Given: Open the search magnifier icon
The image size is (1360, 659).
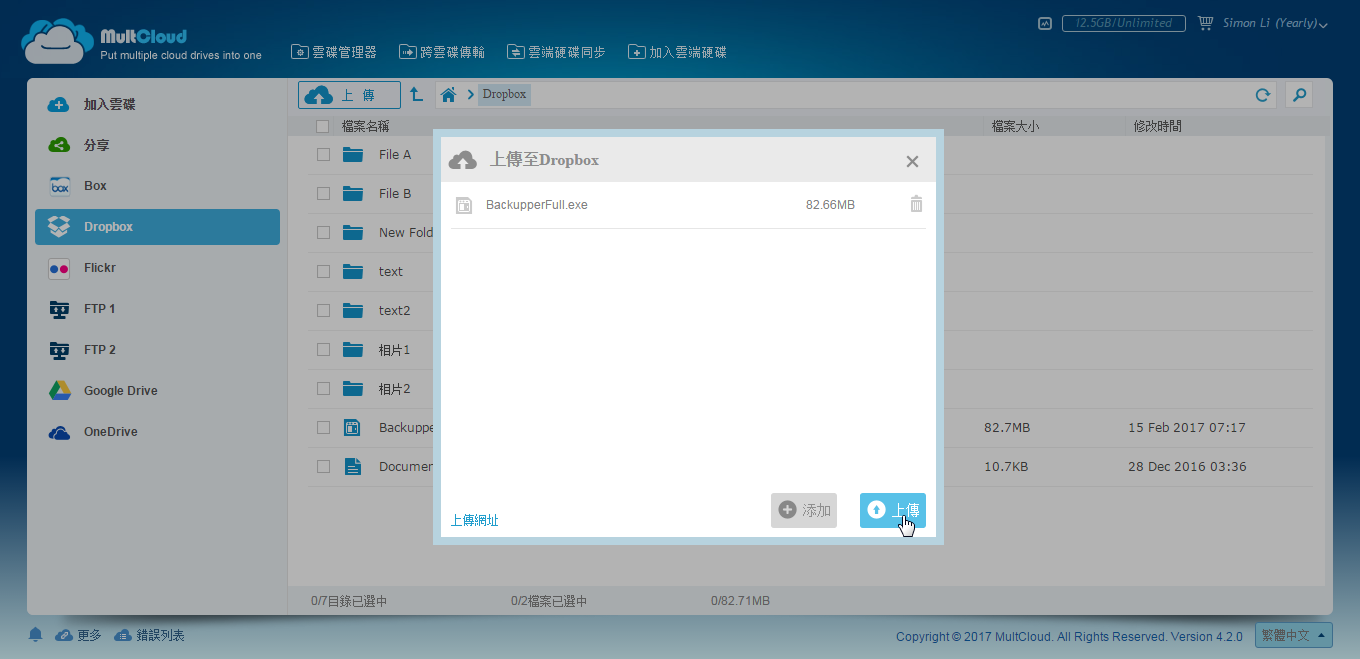Looking at the screenshot, I should 1299,95.
